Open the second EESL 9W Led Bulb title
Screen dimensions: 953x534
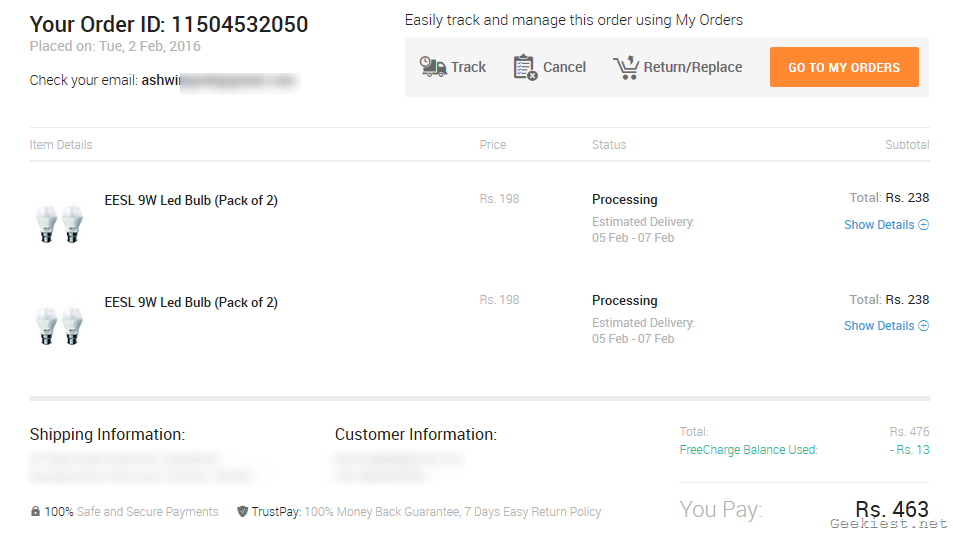point(191,302)
